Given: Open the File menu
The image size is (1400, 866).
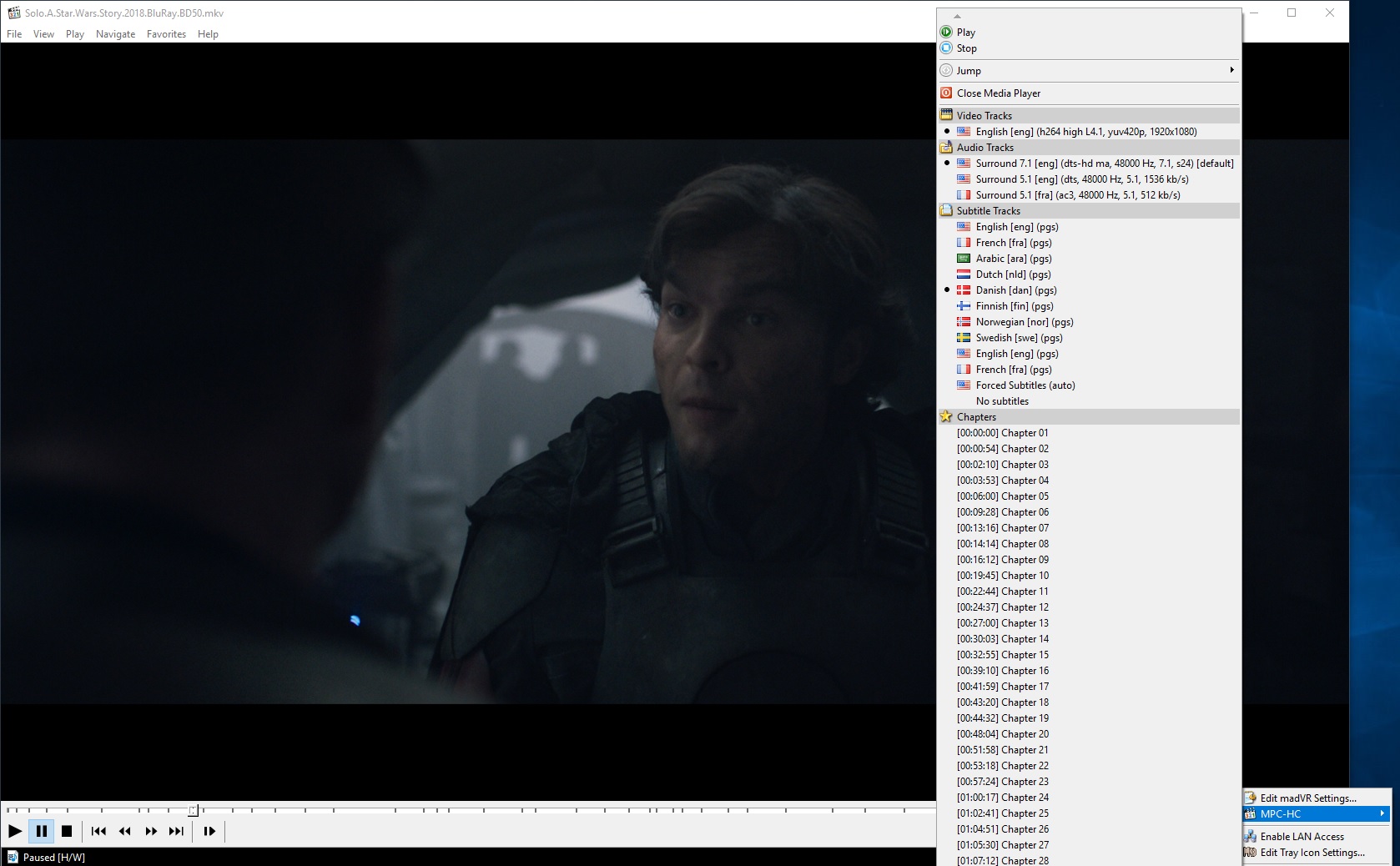Looking at the screenshot, I should click(x=14, y=34).
